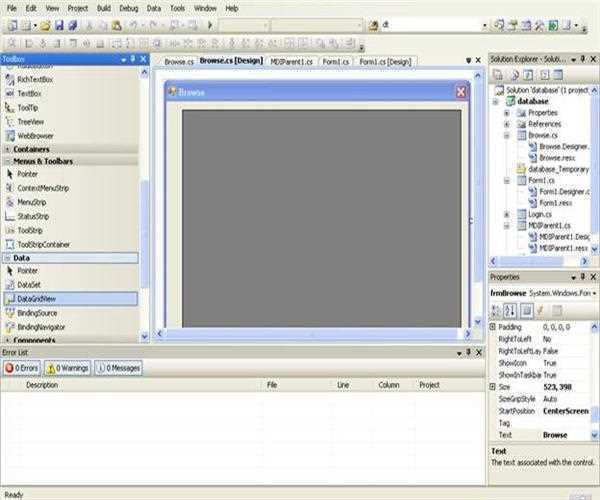Expand the References node in Solution Explorer

507,124
